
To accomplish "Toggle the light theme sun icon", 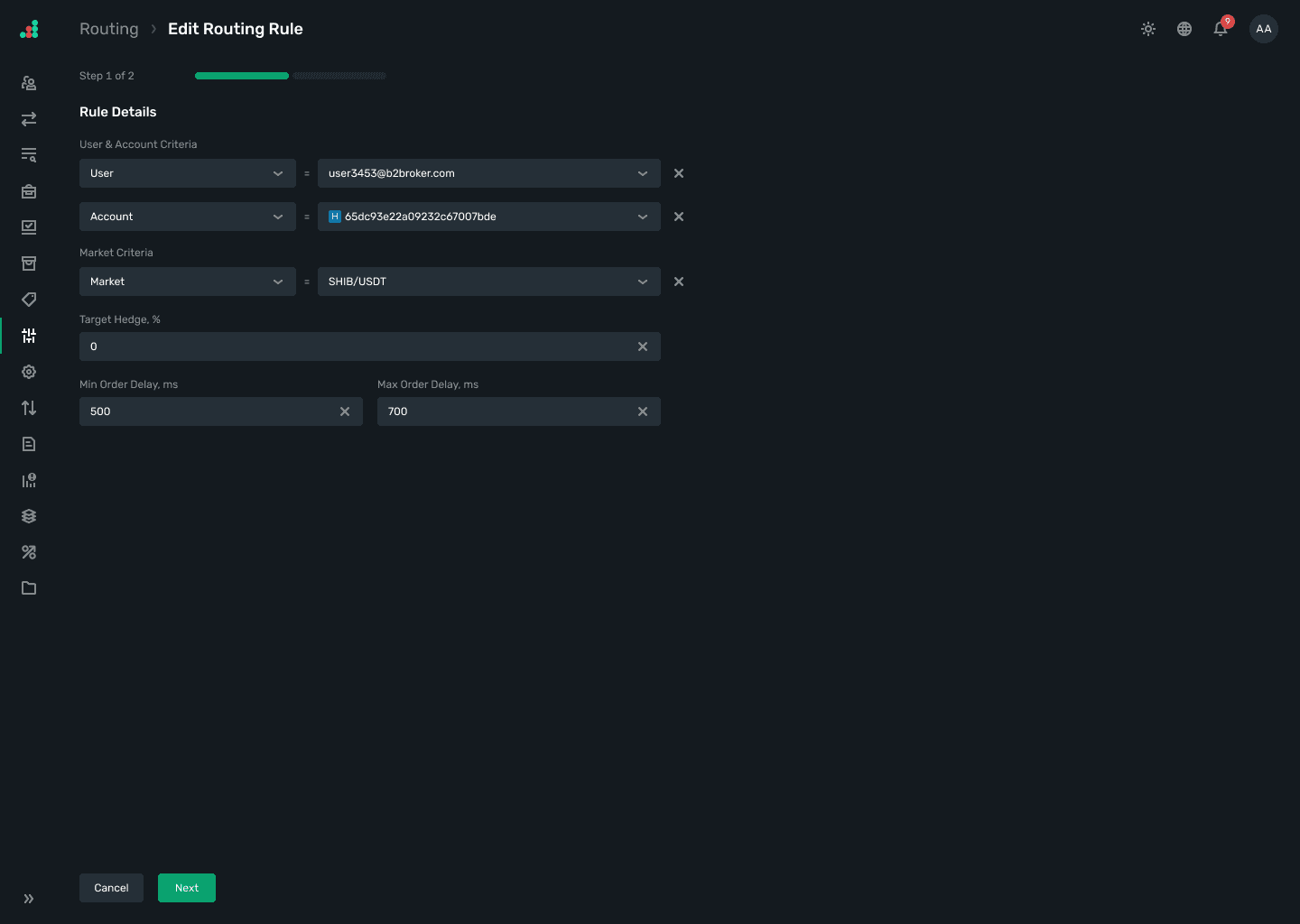I will [1148, 29].
